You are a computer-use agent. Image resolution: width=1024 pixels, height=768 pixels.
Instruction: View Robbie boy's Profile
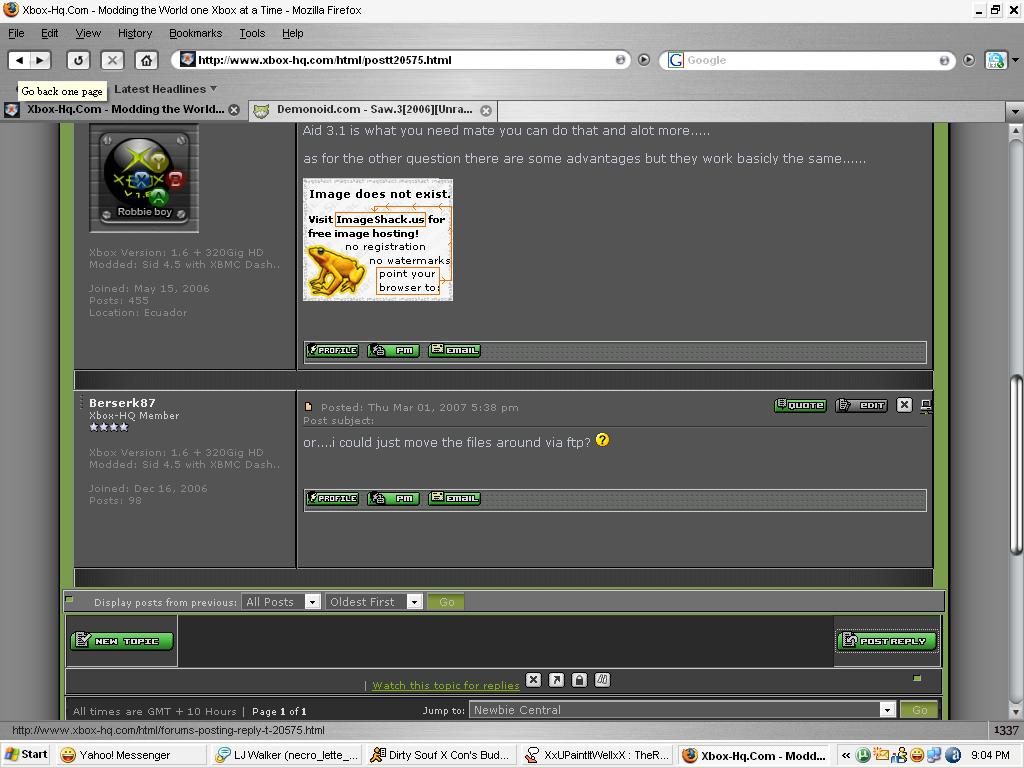pyautogui.click(x=332, y=350)
